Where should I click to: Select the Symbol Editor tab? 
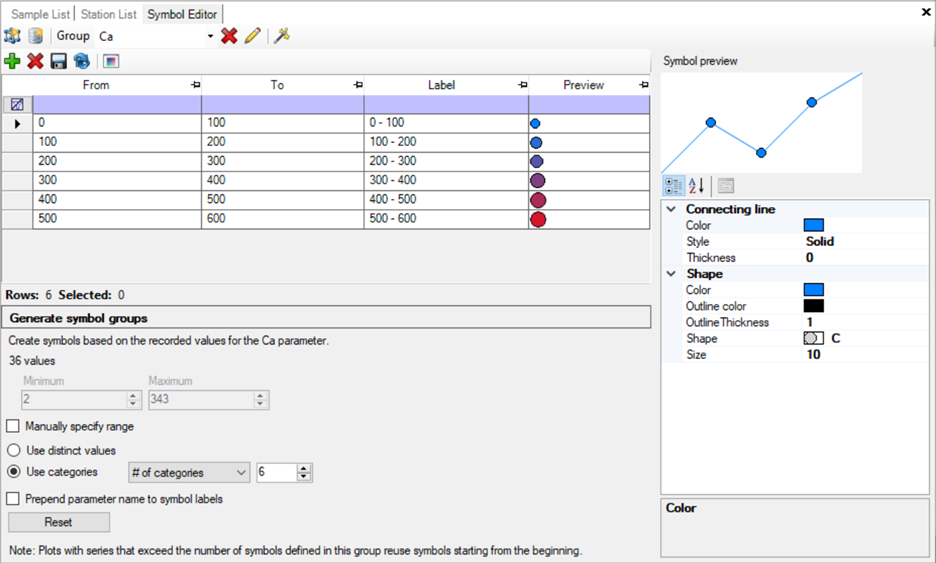(x=182, y=14)
